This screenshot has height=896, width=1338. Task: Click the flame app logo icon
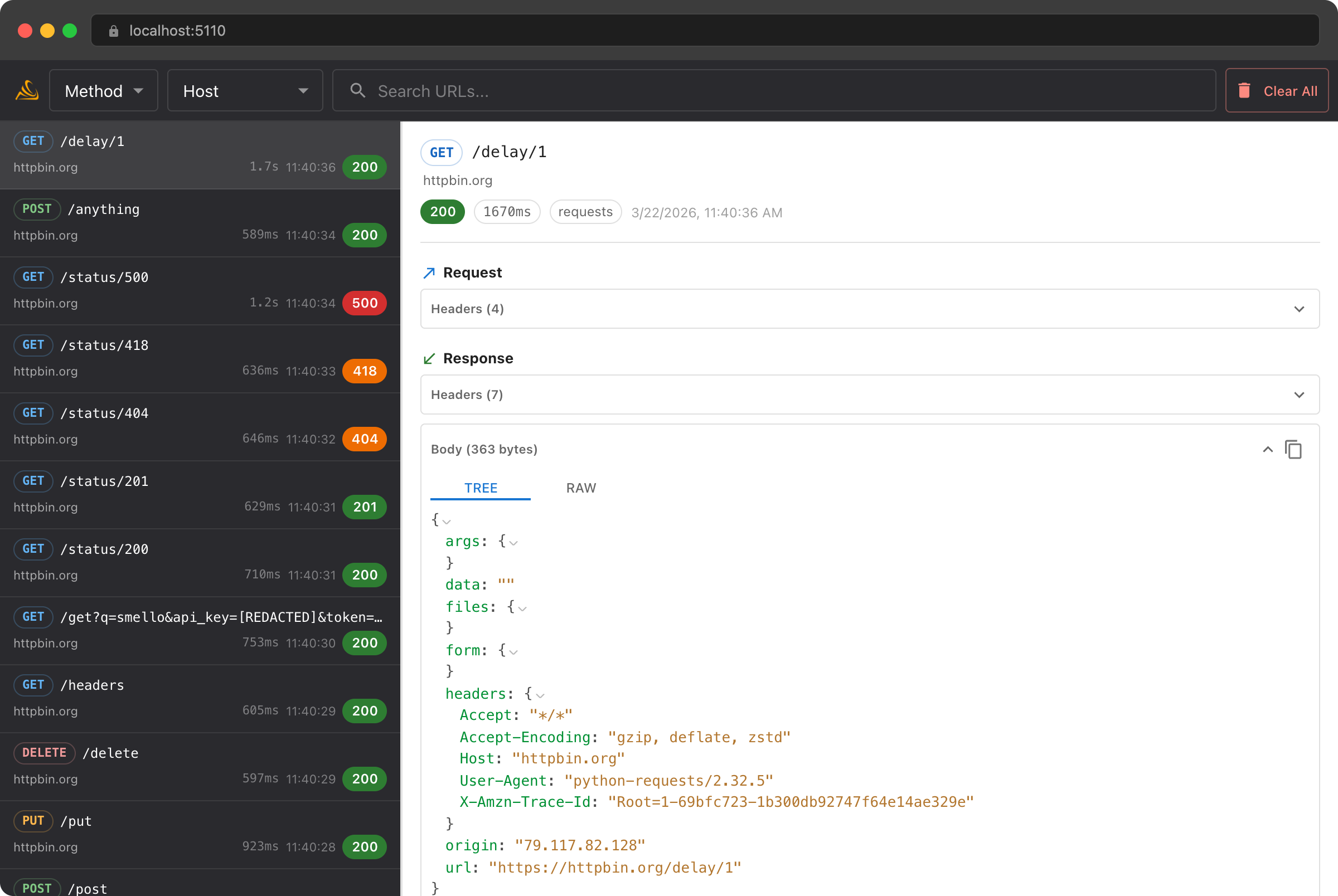coord(26,90)
